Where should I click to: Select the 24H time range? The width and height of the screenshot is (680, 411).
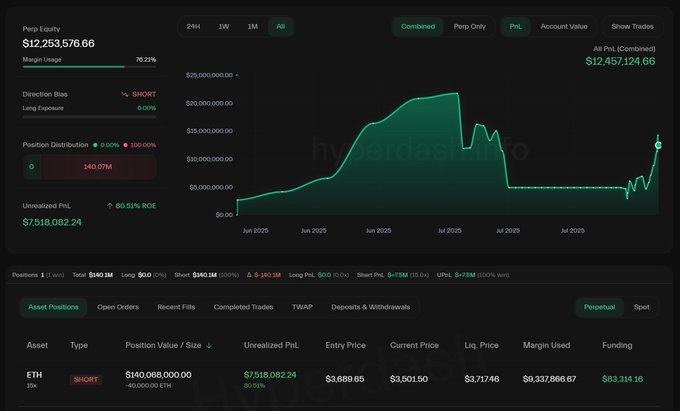(193, 26)
